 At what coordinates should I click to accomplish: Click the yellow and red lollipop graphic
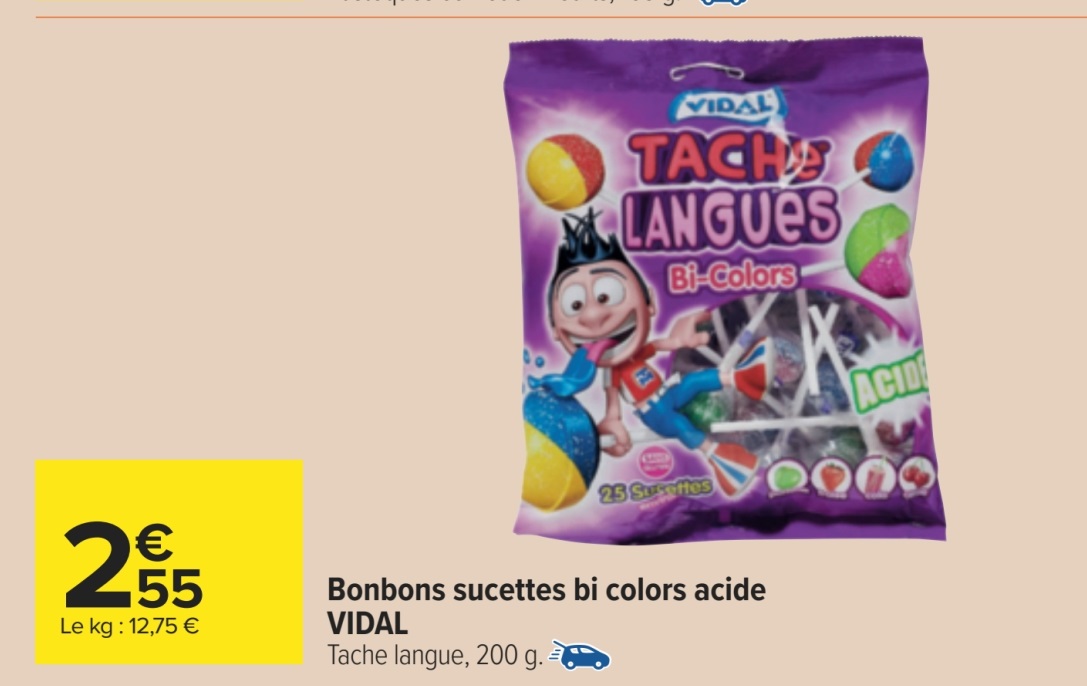[564, 171]
